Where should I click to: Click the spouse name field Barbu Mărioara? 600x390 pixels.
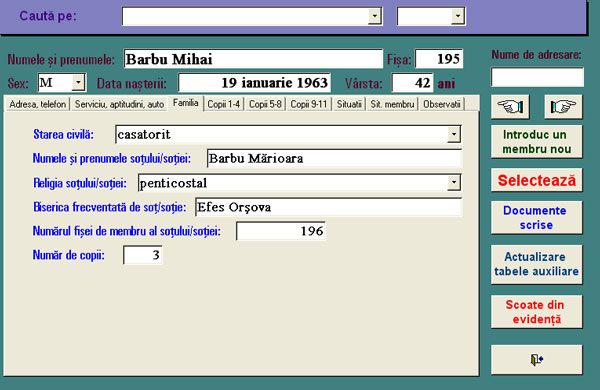(x=334, y=158)
